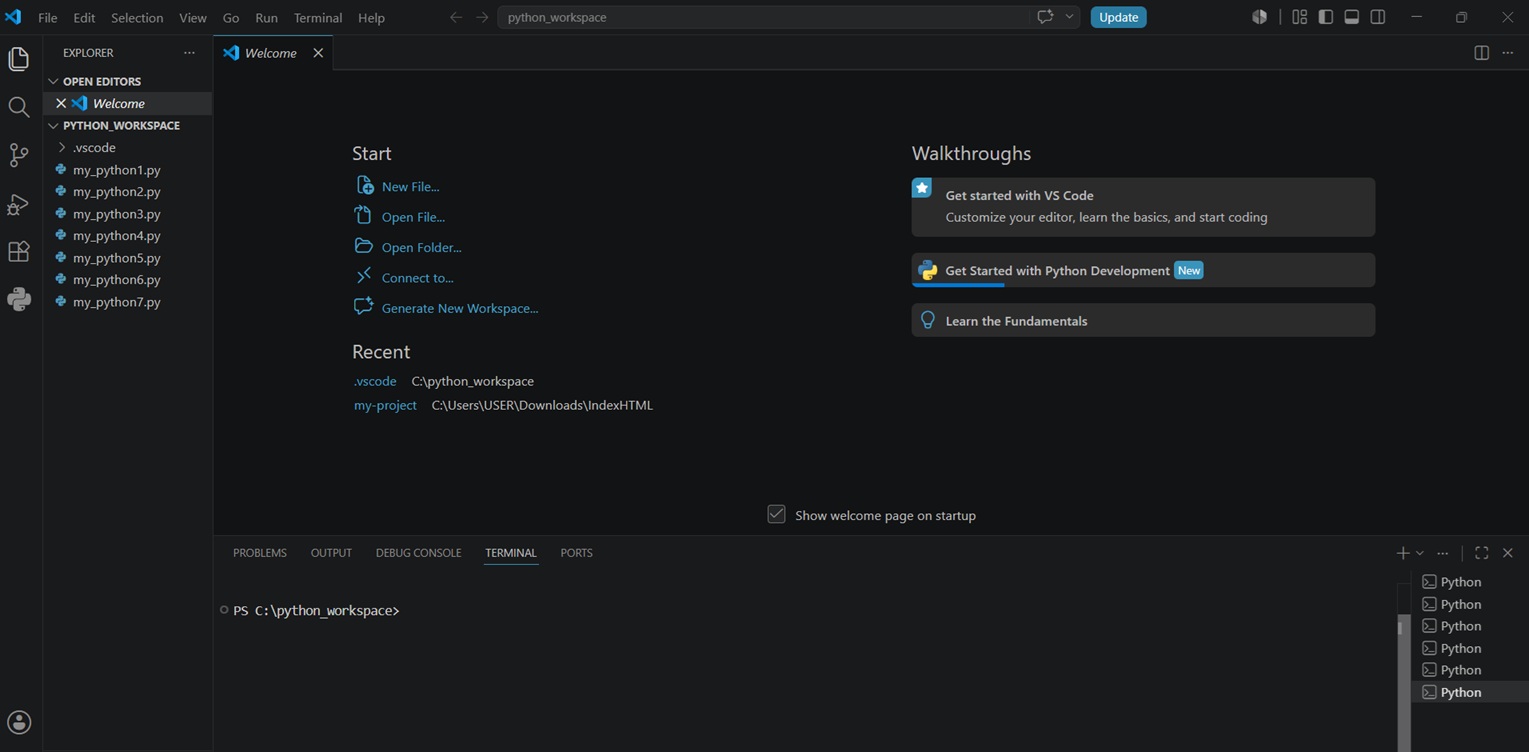Collapse the PYTHON_WORKSPACE folder section
1529x752 pixels.
[54, 125]
